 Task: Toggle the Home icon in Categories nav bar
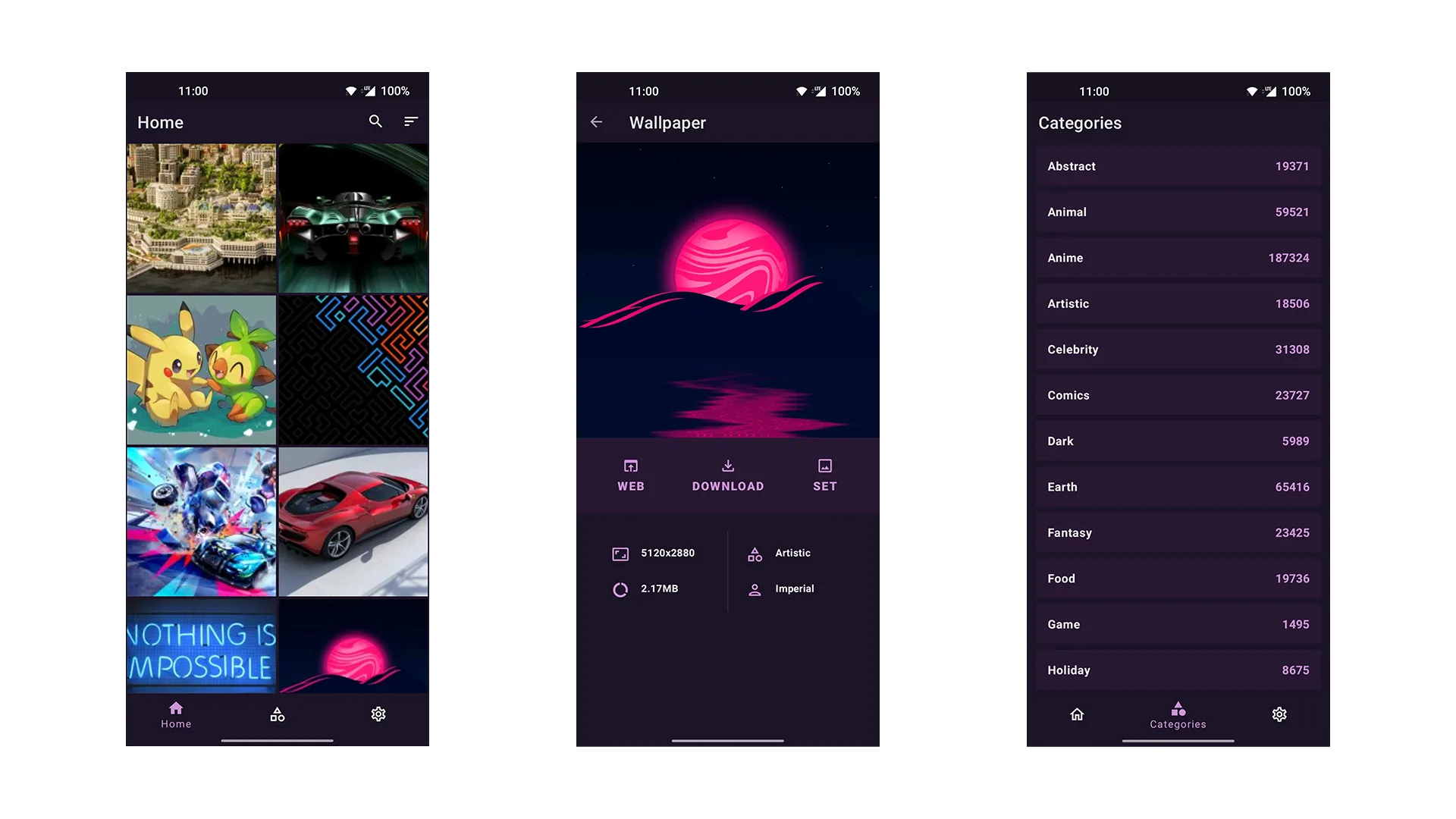1077,714
